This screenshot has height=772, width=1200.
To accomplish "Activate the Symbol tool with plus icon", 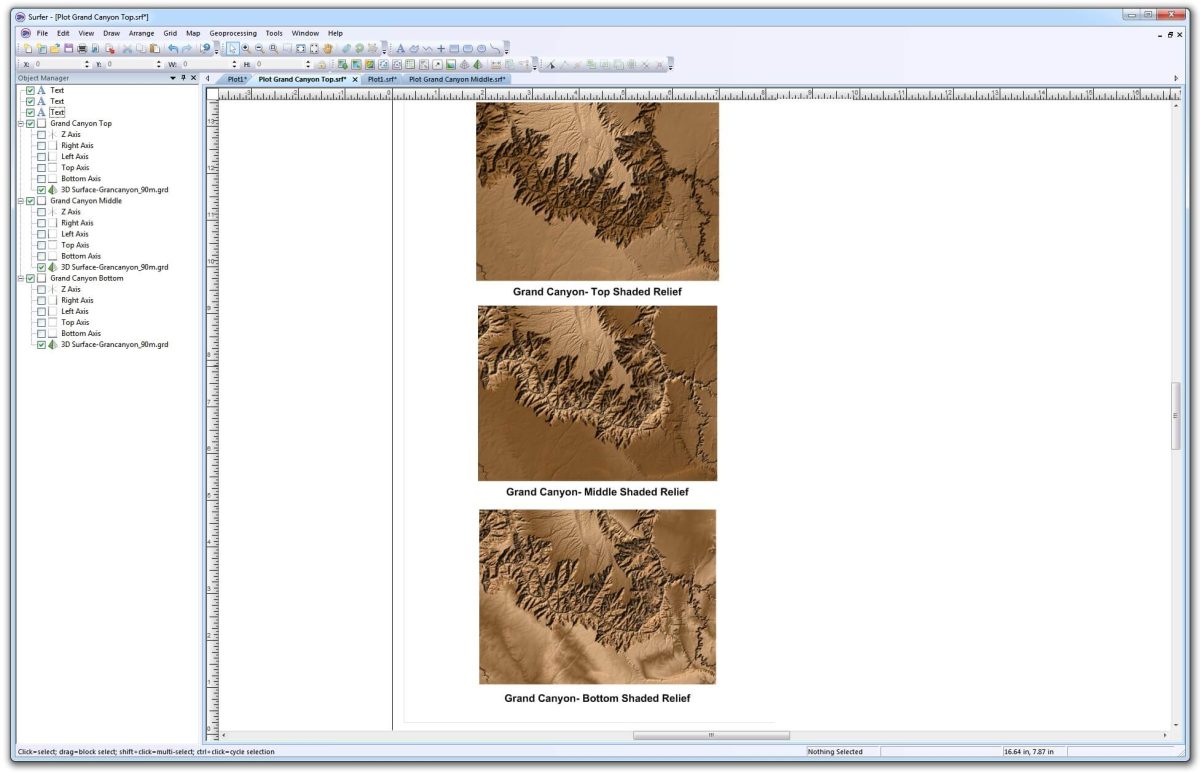I will pyautogui.click(x=441, y=46).
